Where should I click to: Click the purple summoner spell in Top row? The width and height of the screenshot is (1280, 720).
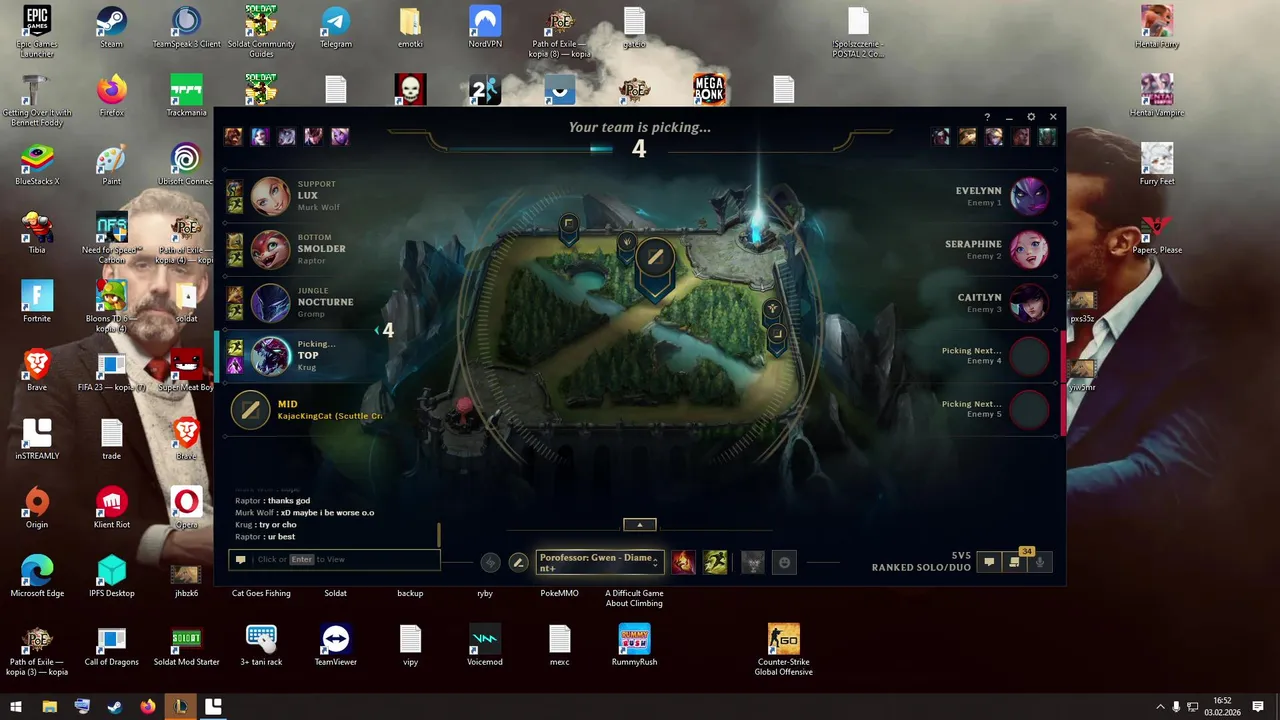(x=235, y=365)
